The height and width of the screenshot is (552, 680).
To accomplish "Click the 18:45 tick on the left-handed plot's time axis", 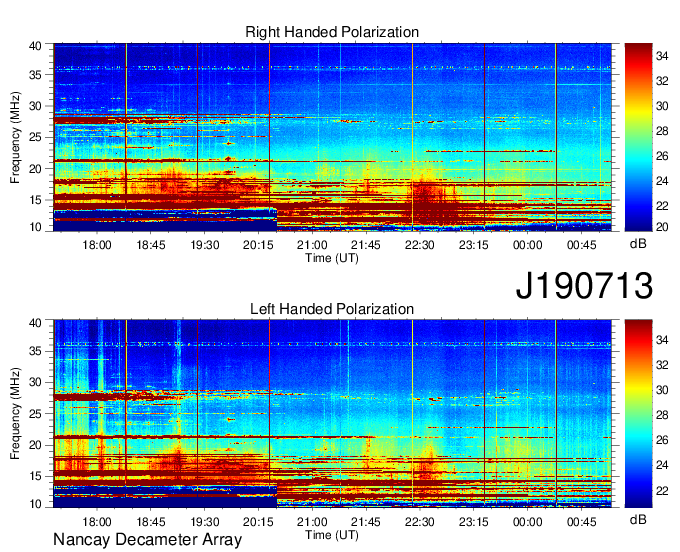I will (150, 522).
